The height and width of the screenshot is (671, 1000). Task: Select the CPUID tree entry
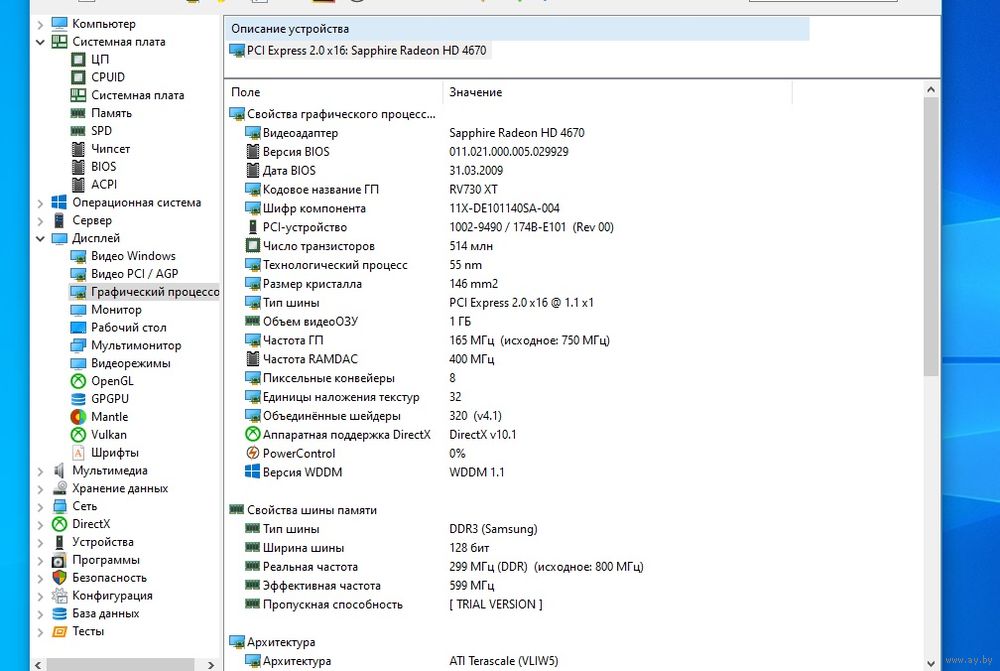(108, 77)
